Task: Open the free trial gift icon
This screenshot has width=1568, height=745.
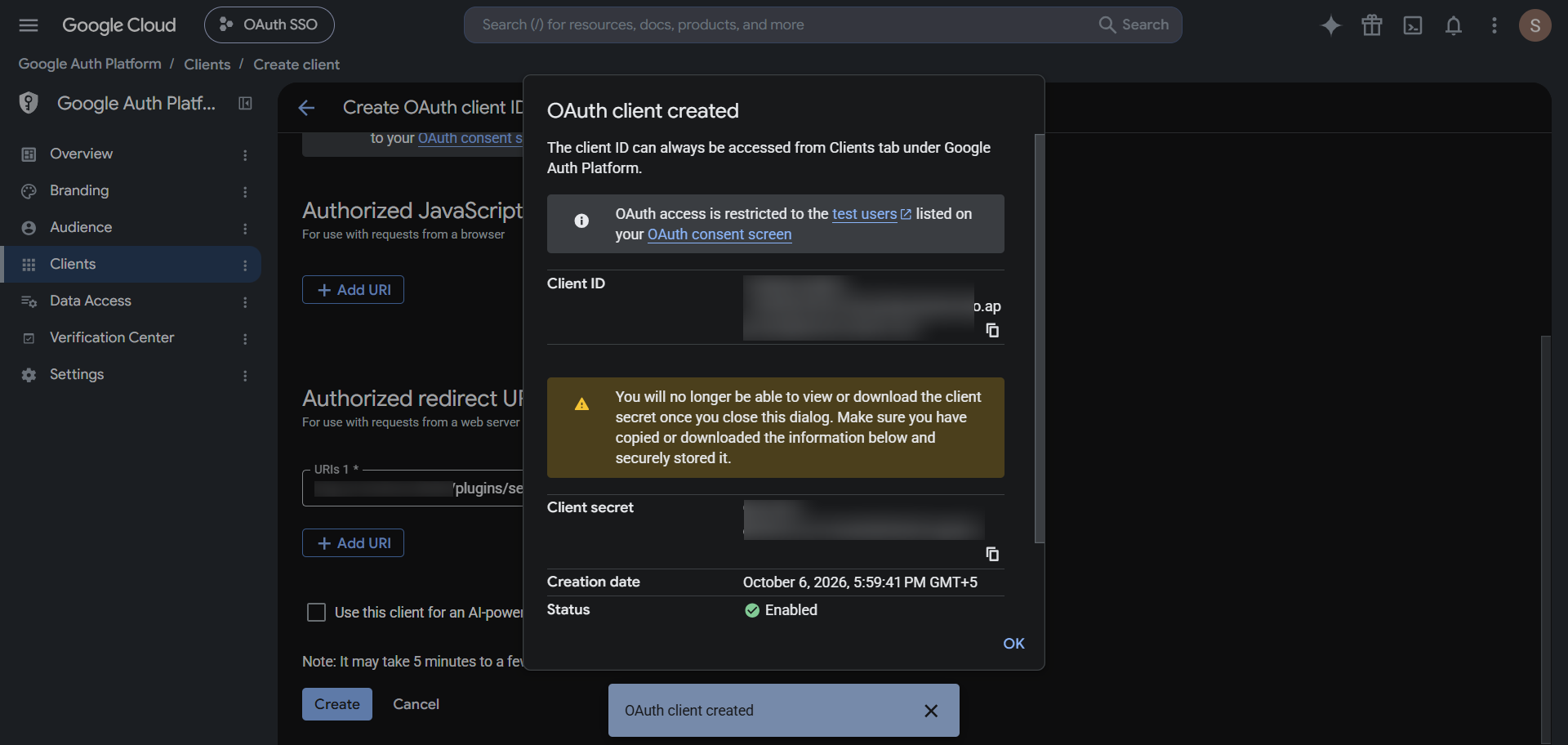Action: click(x=1372, y=25)
